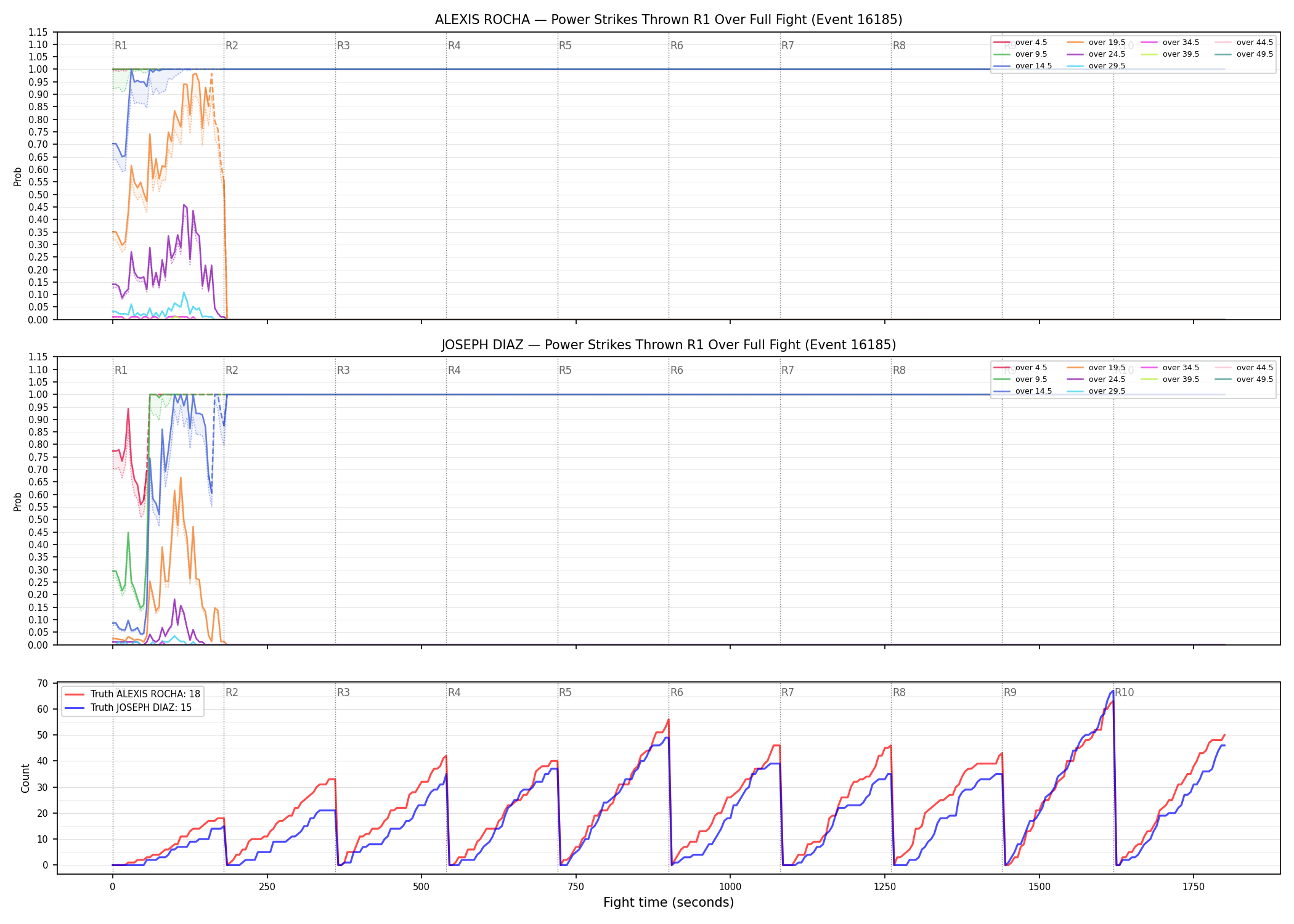This screenshot has height=924, width=1294.
Task: Click the 'Prob' label on the Alexis Rocha chart
Action: pyautogui.click(x=18, y=176)
